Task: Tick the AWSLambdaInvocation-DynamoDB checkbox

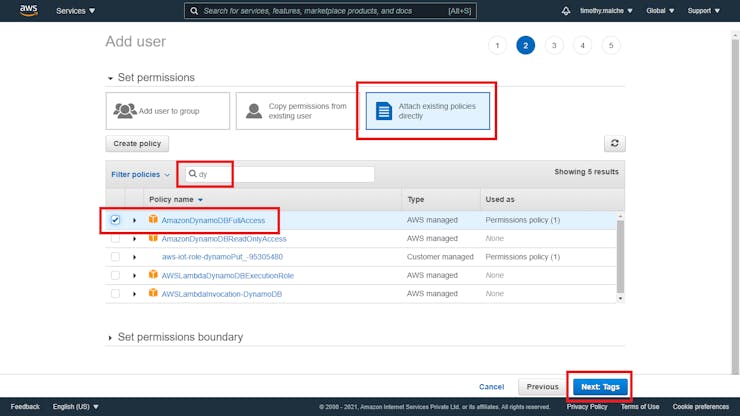Action: tap(116, 293)
